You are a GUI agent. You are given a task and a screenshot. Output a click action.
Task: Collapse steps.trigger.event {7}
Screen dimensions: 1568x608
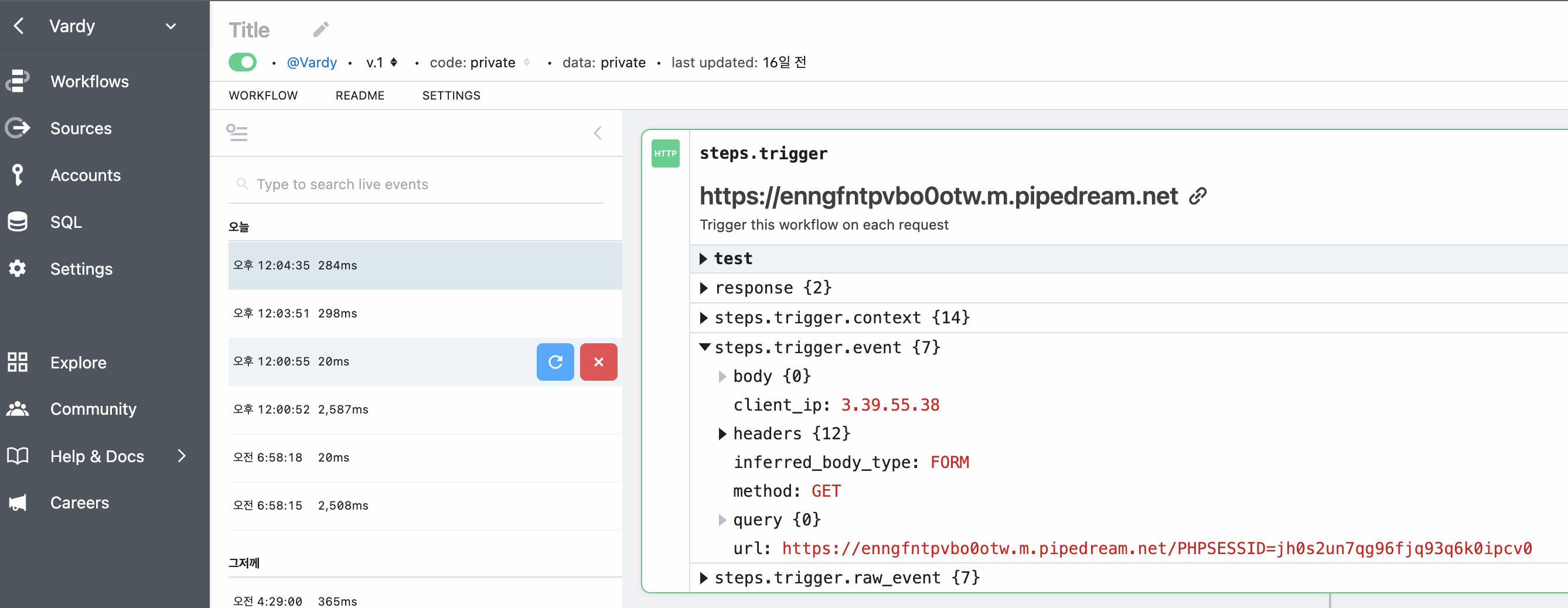point(705,347)
